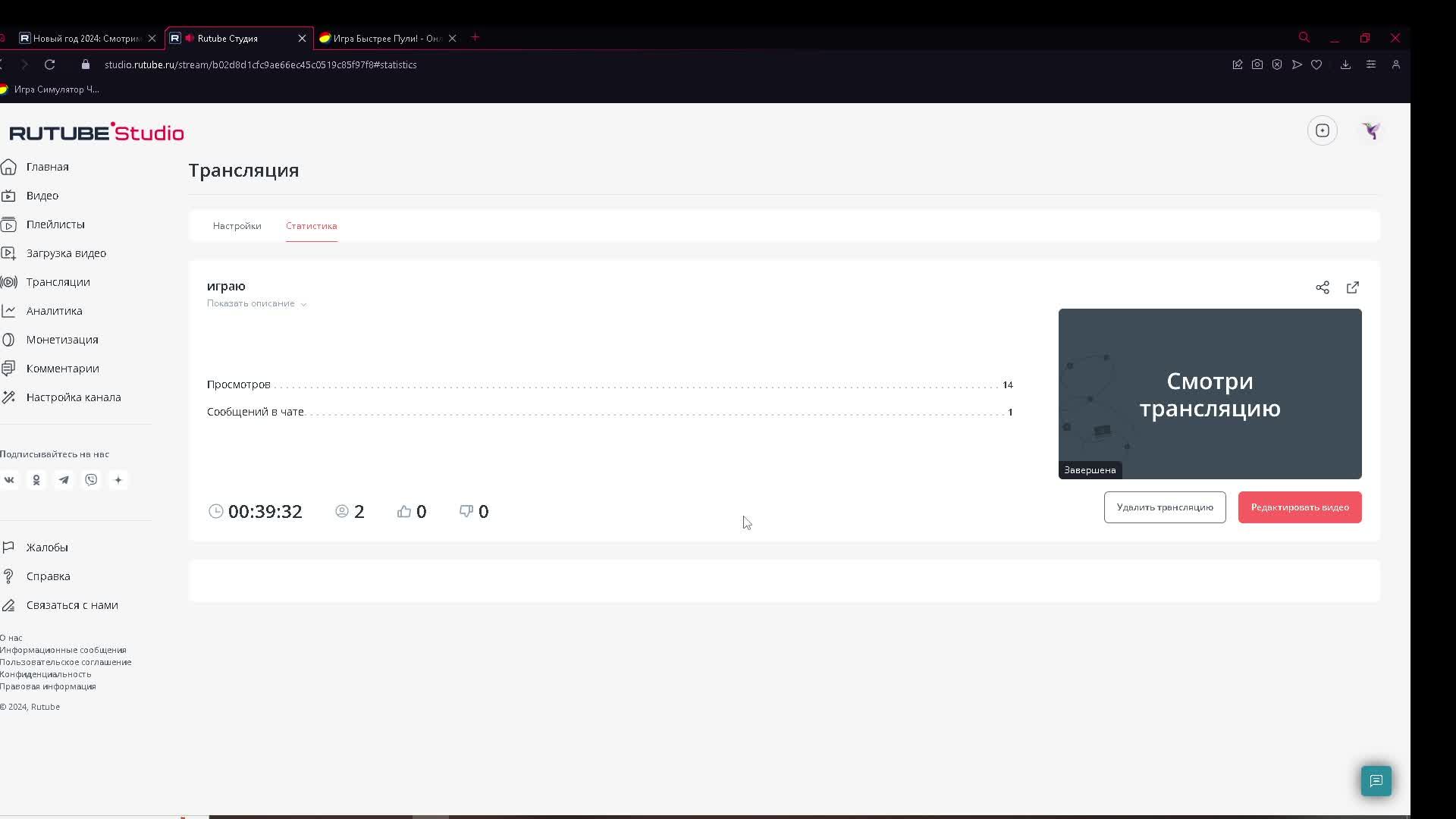Select the Статистика tab
Viewport: 1456px width, 819px height.
click(x=311, y=226)
